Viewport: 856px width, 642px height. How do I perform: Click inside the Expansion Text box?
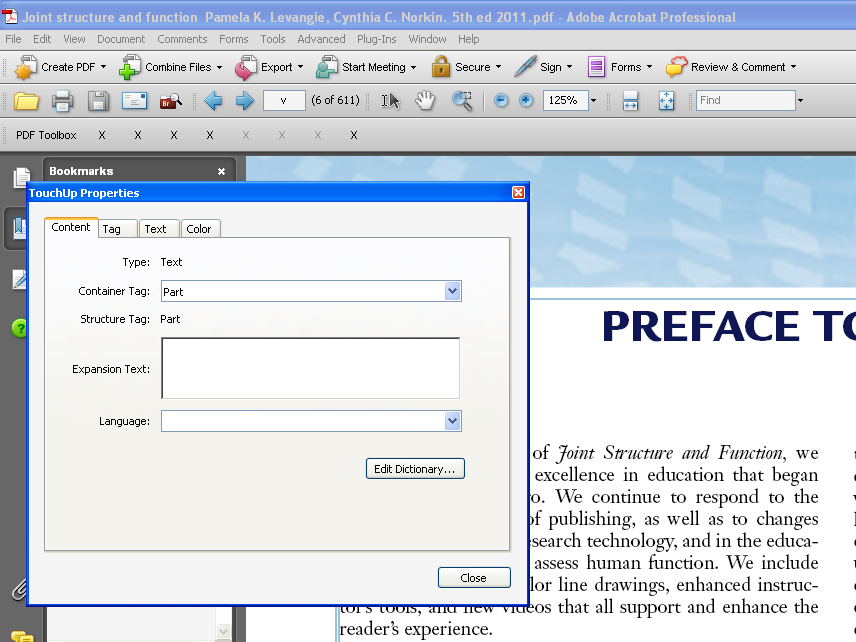(311, 368)
